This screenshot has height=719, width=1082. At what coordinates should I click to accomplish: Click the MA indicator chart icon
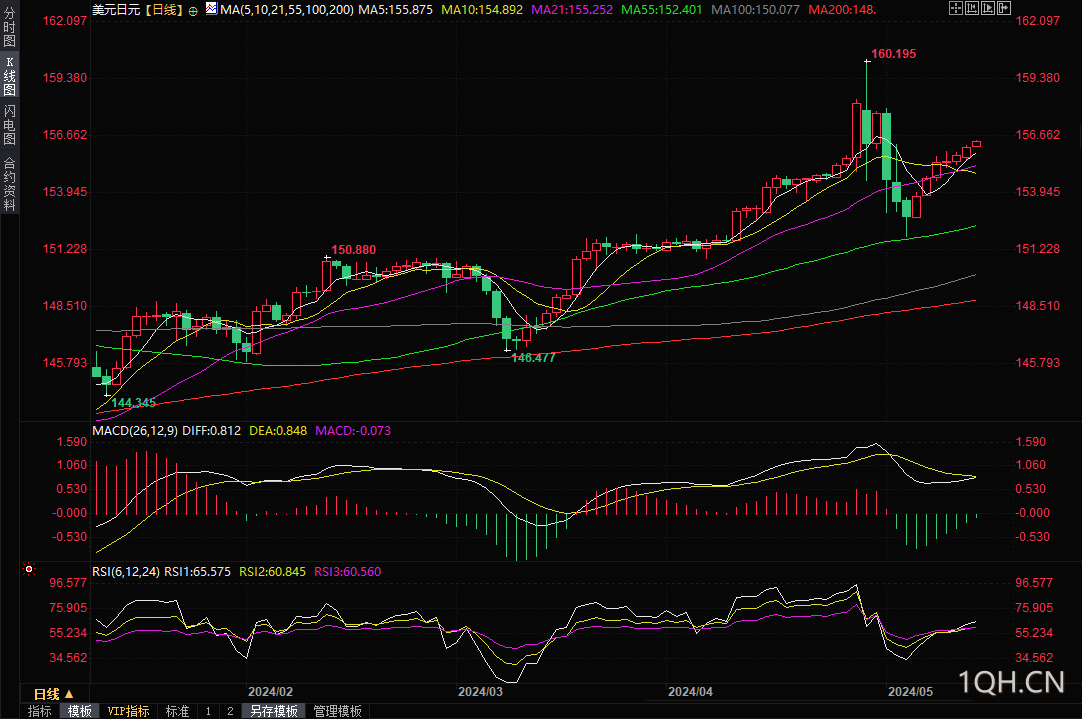click(x=211, y=9)
